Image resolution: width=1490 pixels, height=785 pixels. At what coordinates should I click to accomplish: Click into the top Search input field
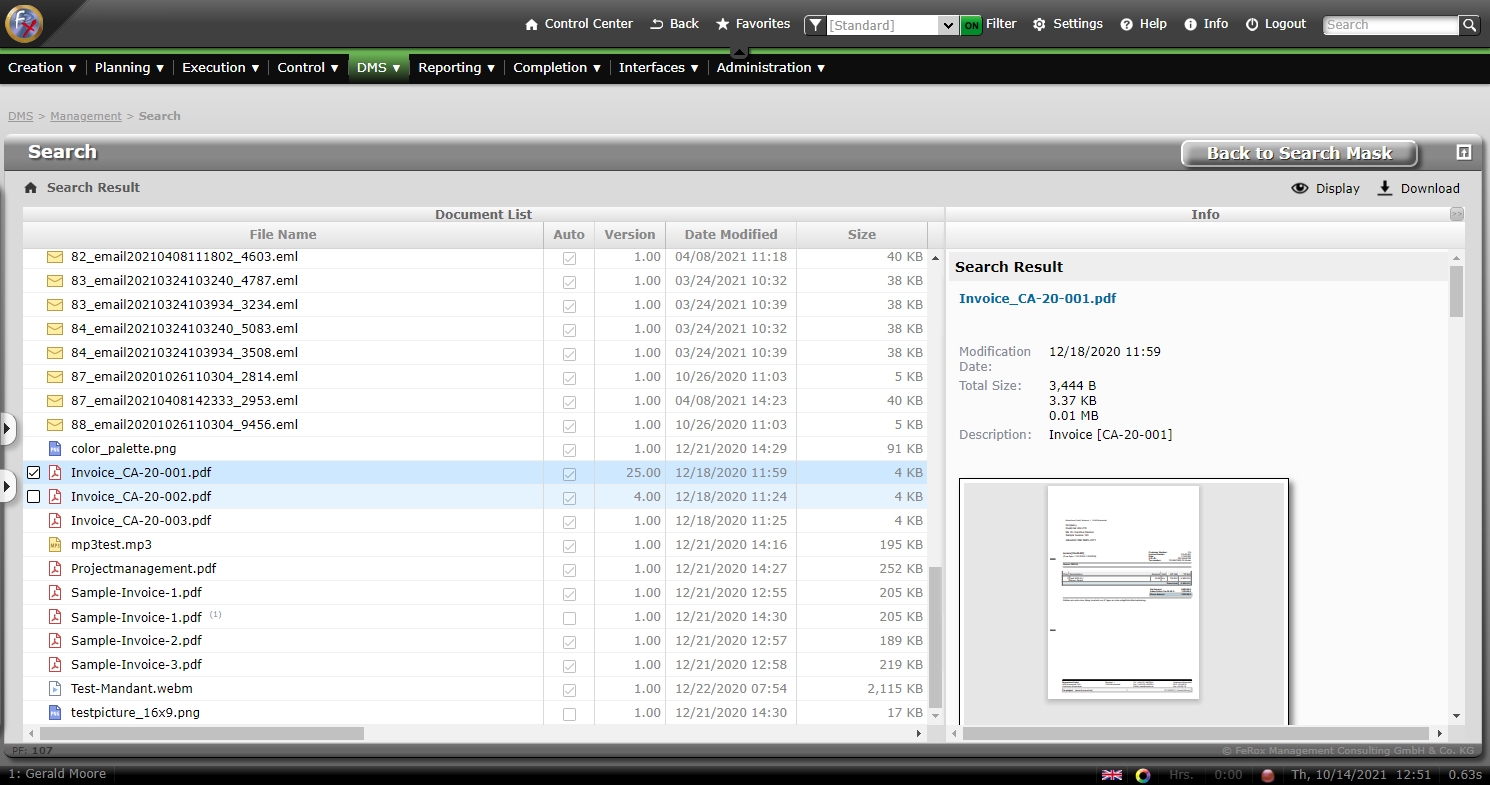pos(1391,25)
